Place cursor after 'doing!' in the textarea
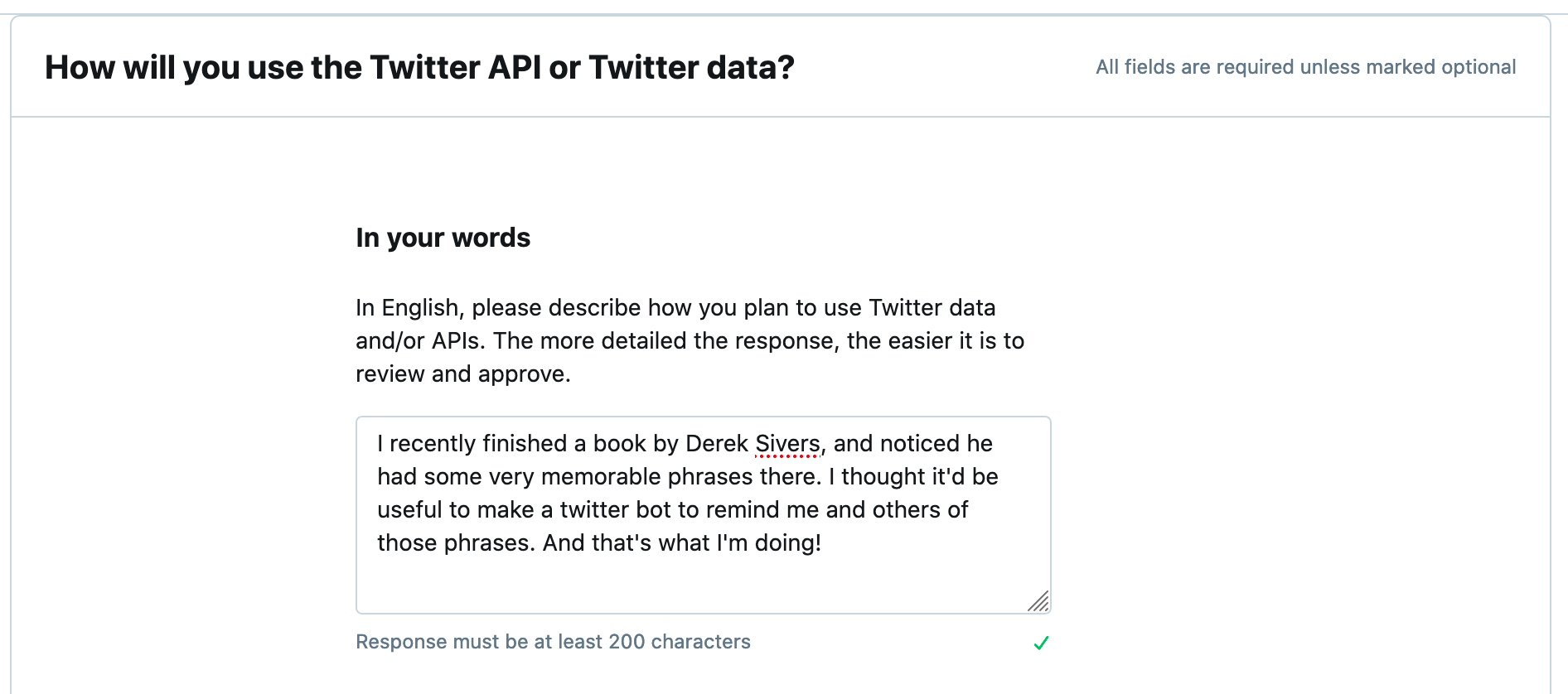1568x694 pixels. pyautogui.click(x=822, y=543)
